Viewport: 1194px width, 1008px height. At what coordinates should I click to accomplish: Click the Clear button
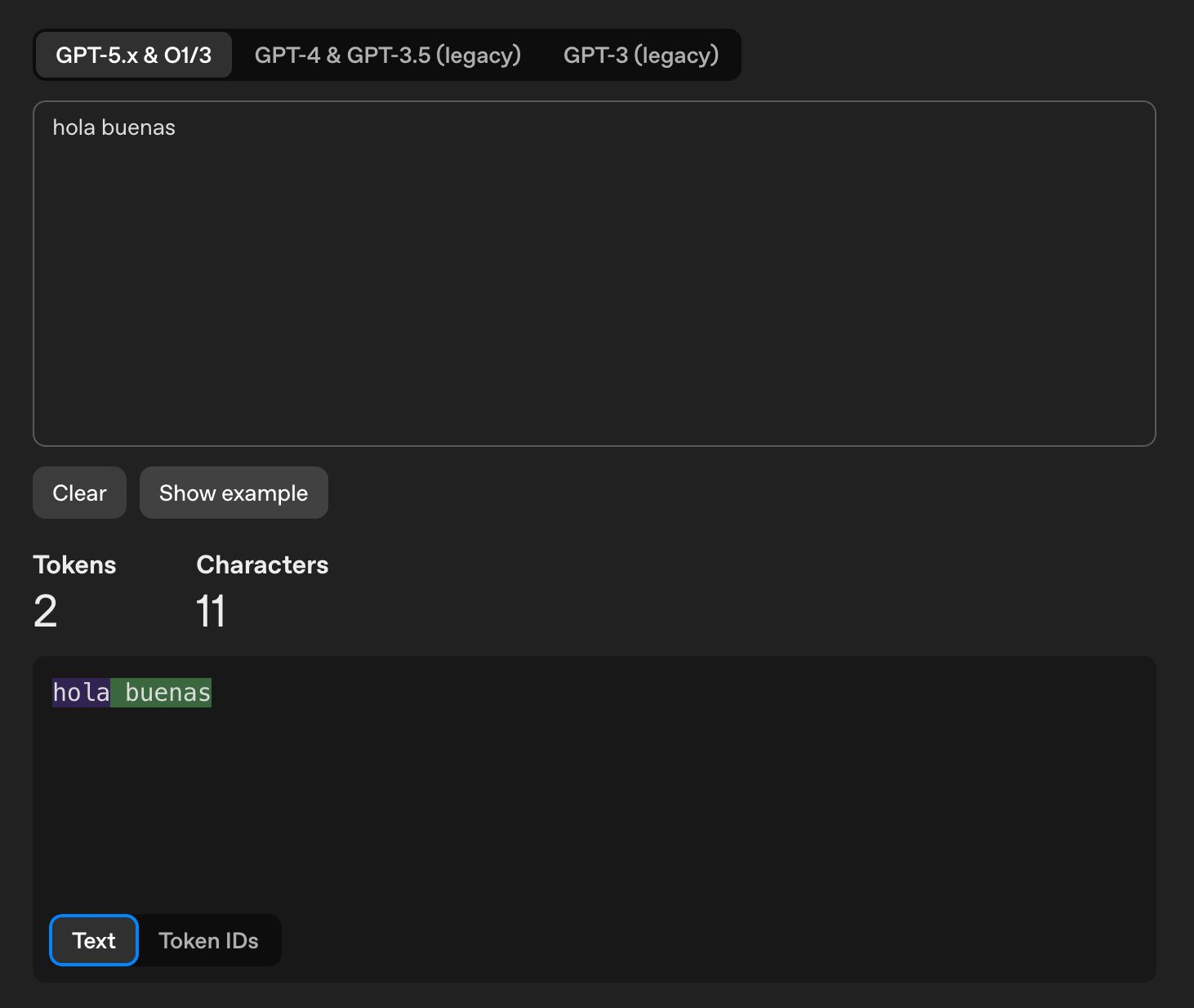click(x=79, y=493)
